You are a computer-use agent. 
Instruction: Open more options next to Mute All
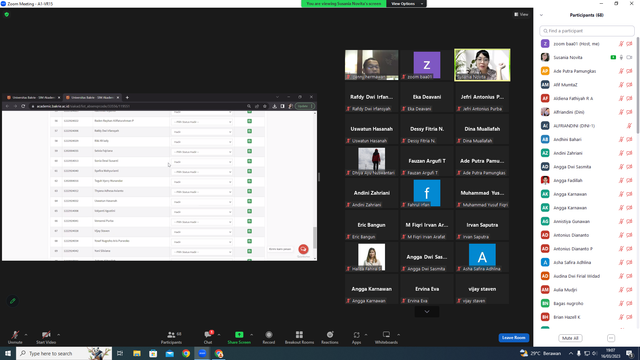[611, 338]
